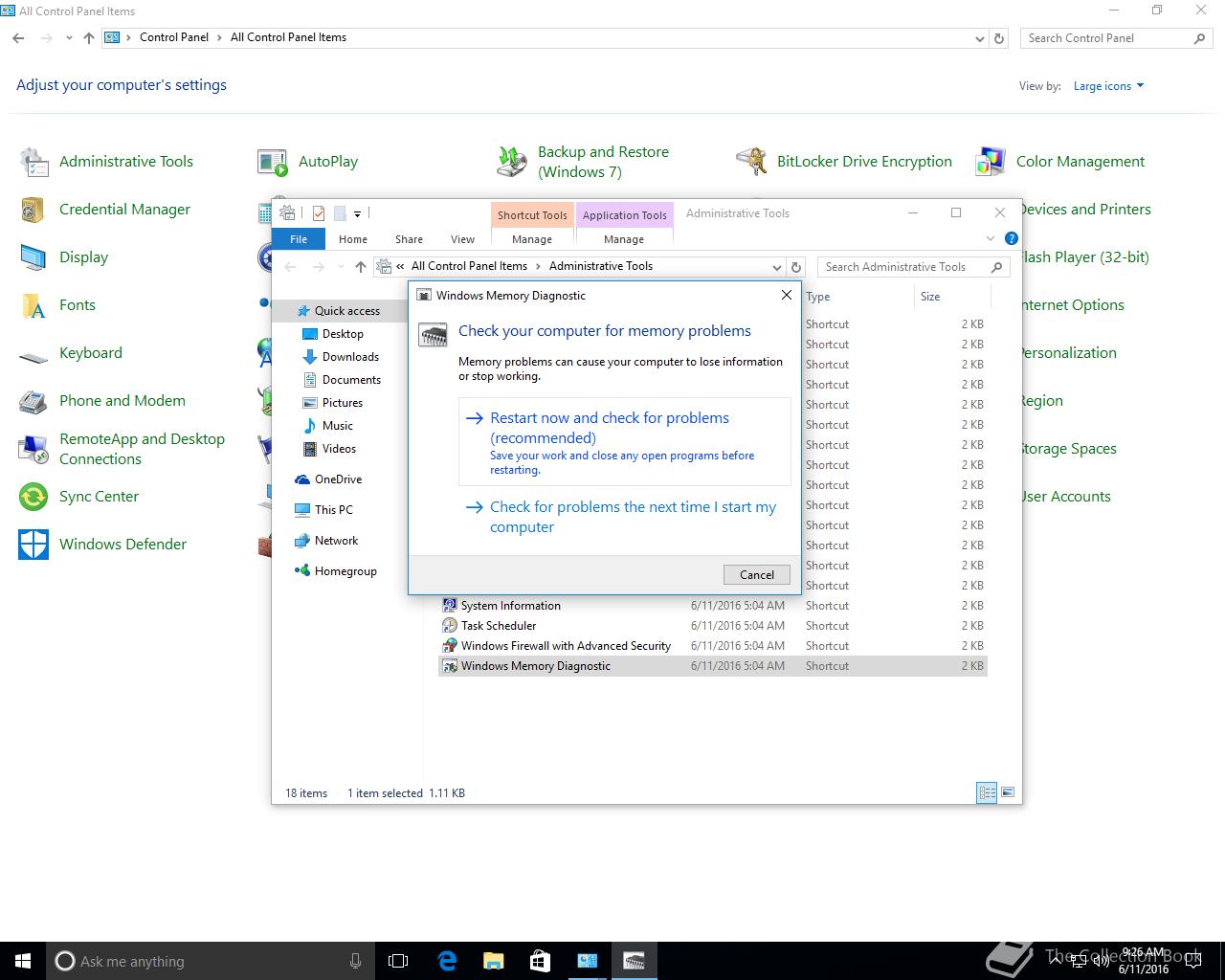This screenshot has height=980, width=1225.
Task: Select the Application Tools tab
Action: coord(624,215)
